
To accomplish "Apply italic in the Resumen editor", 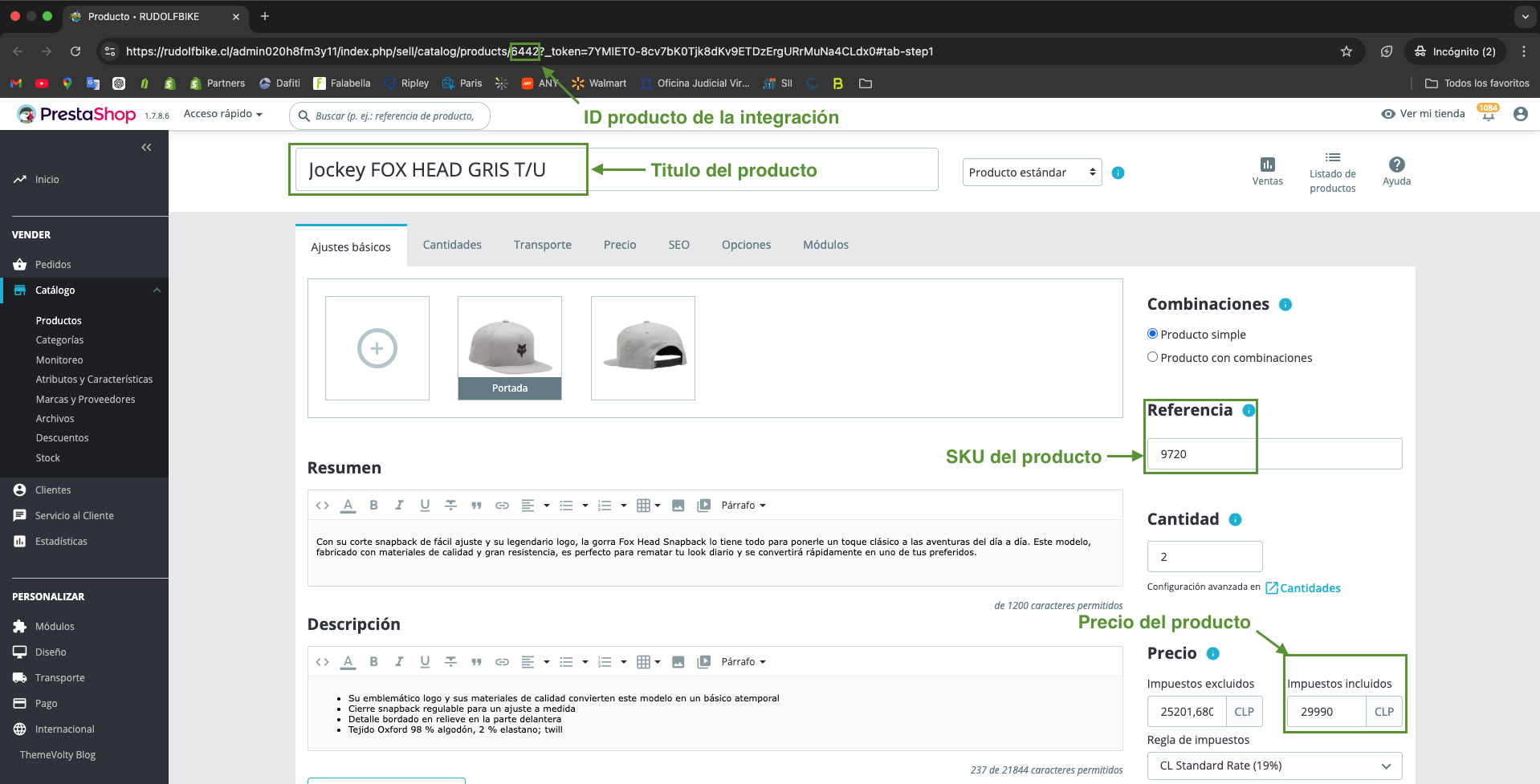I will pyautogui.click(x=399, y=506).
